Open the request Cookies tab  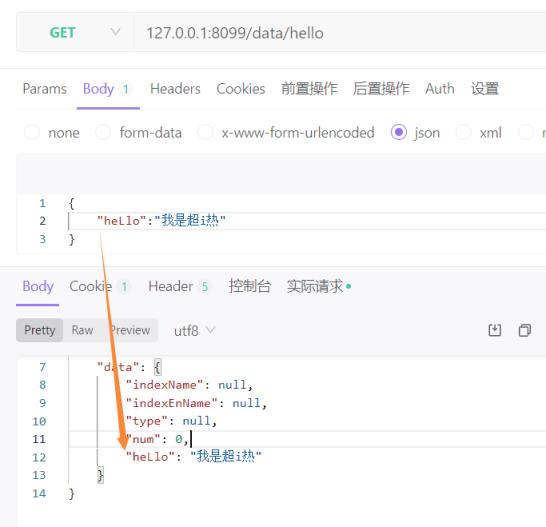click(x=241, y=89)
